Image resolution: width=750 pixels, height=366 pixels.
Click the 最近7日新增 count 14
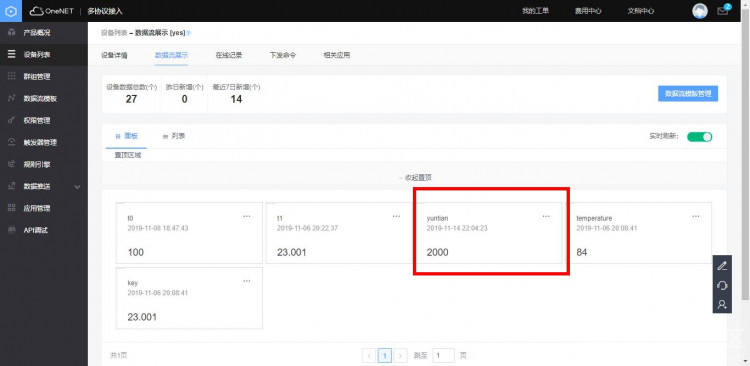[236, 99]
